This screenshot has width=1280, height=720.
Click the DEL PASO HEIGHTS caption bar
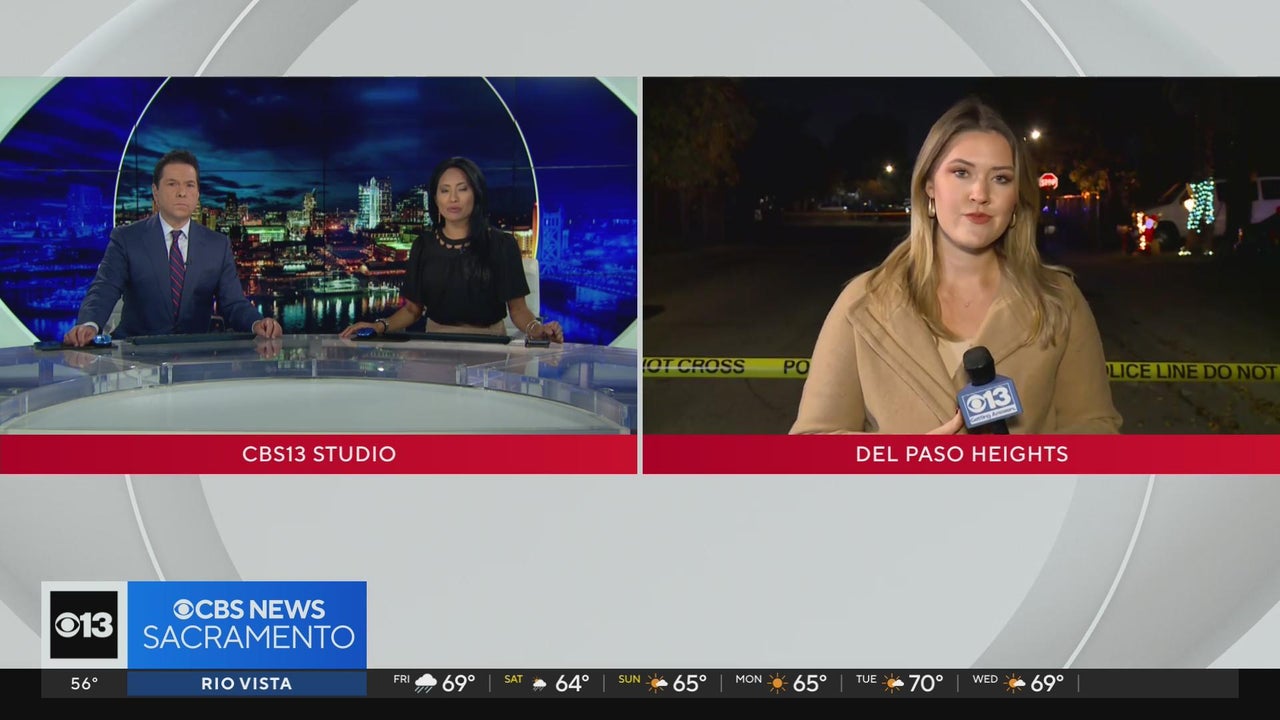961,454
